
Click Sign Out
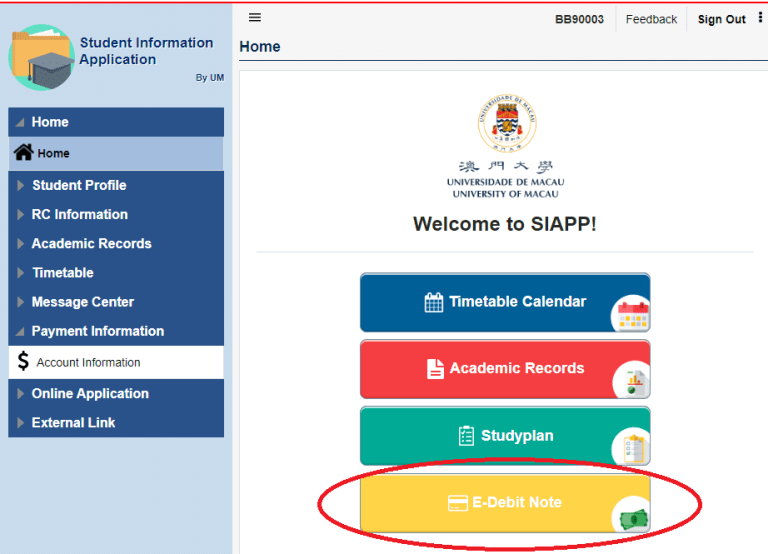tap(721, 19)
